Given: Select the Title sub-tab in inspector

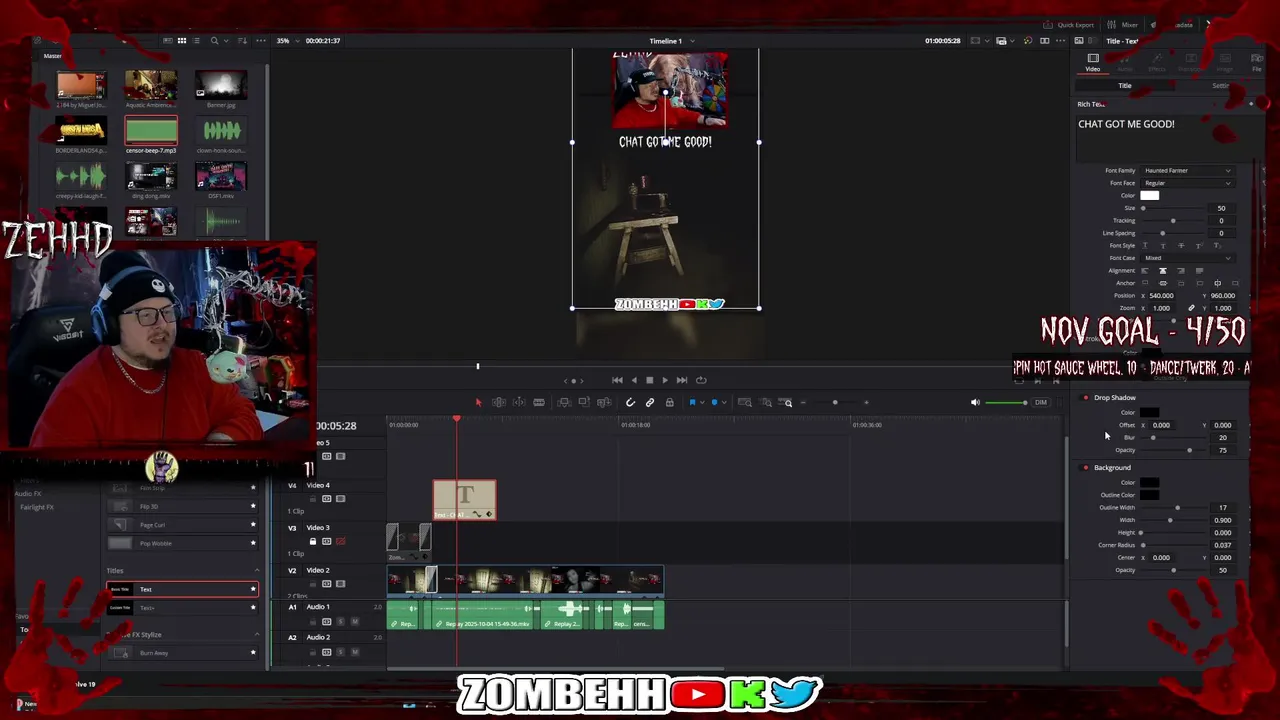Looking at the screenshot, I should pos(1125,86).
